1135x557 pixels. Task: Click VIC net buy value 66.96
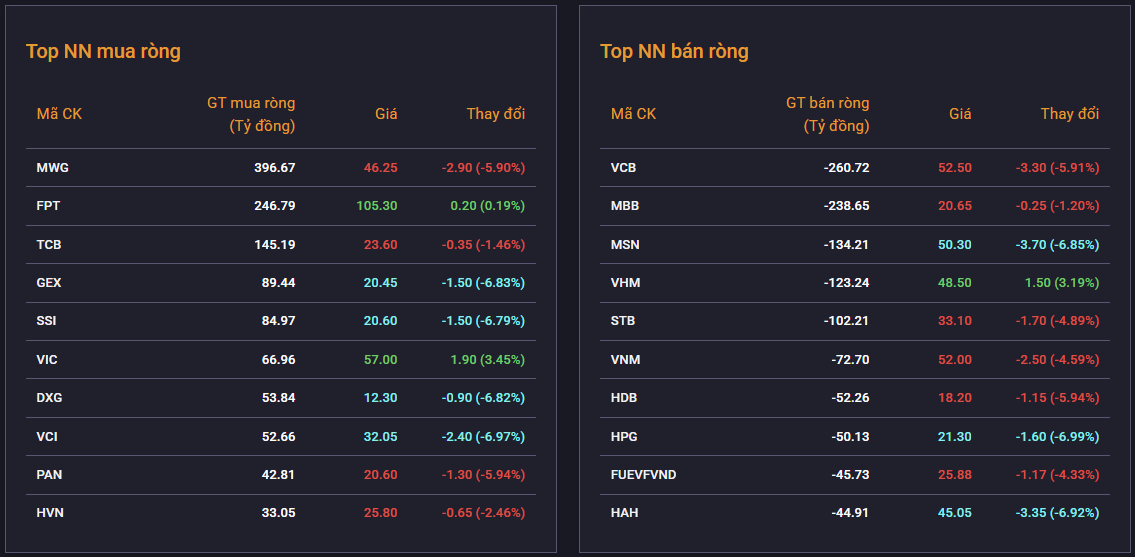click(278, 359)
